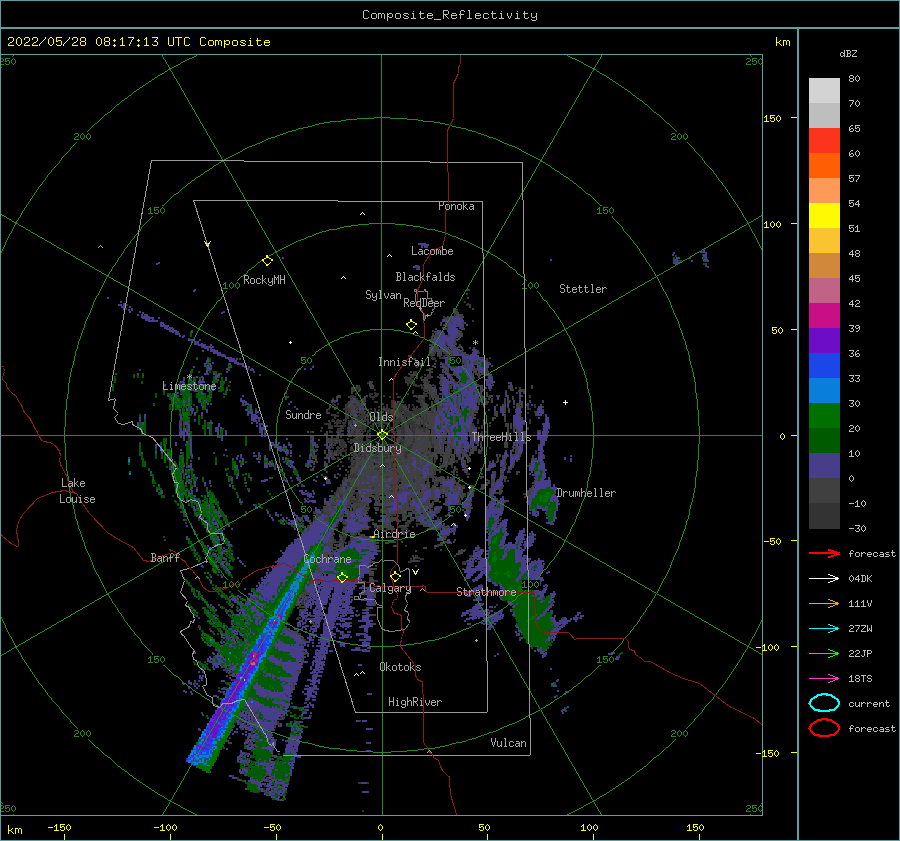Click the ThreeHills label
The height and width of the screenshot is (841, 900).
(501, 437)
